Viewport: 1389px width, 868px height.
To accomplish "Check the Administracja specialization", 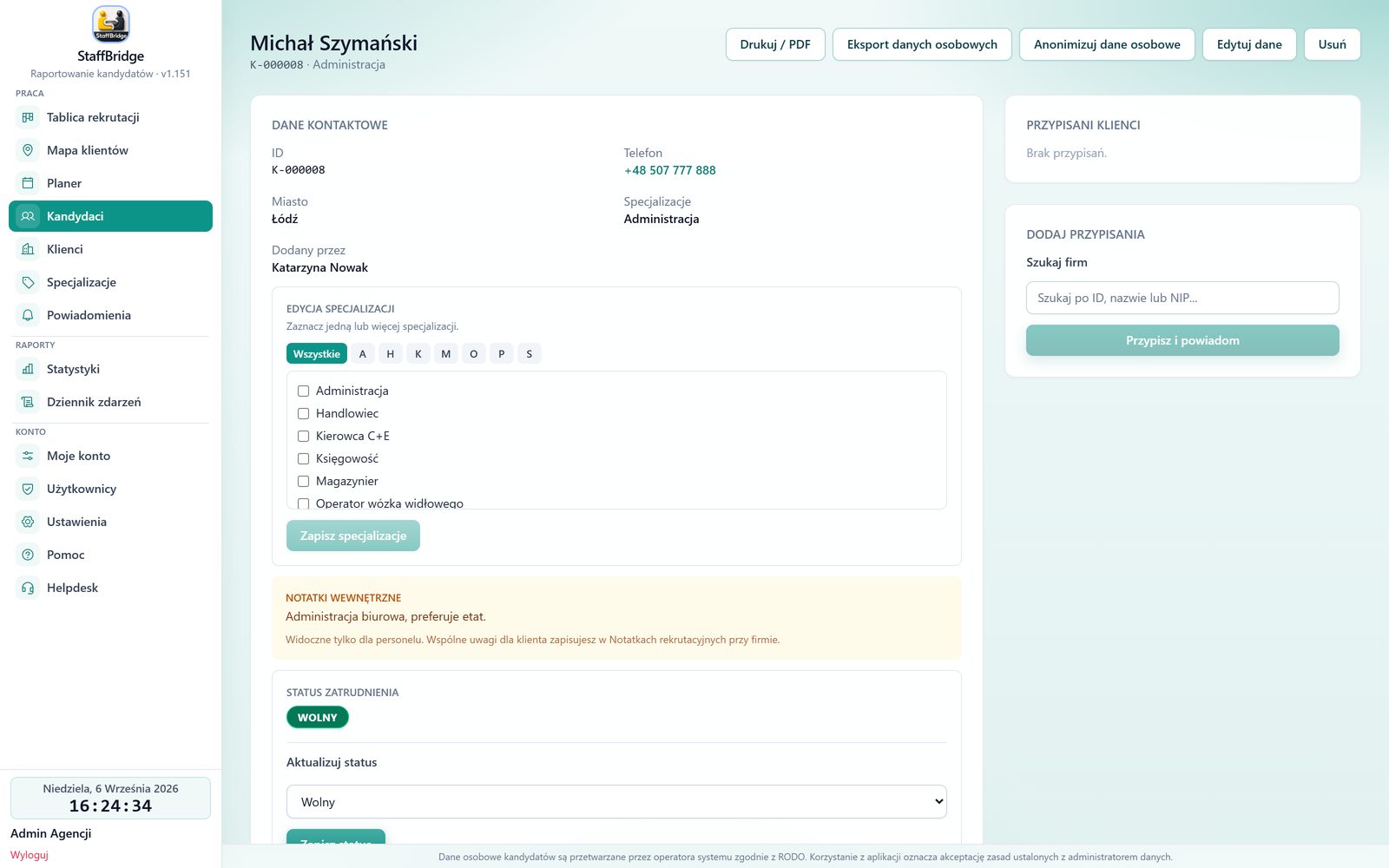I will point(303,391).
